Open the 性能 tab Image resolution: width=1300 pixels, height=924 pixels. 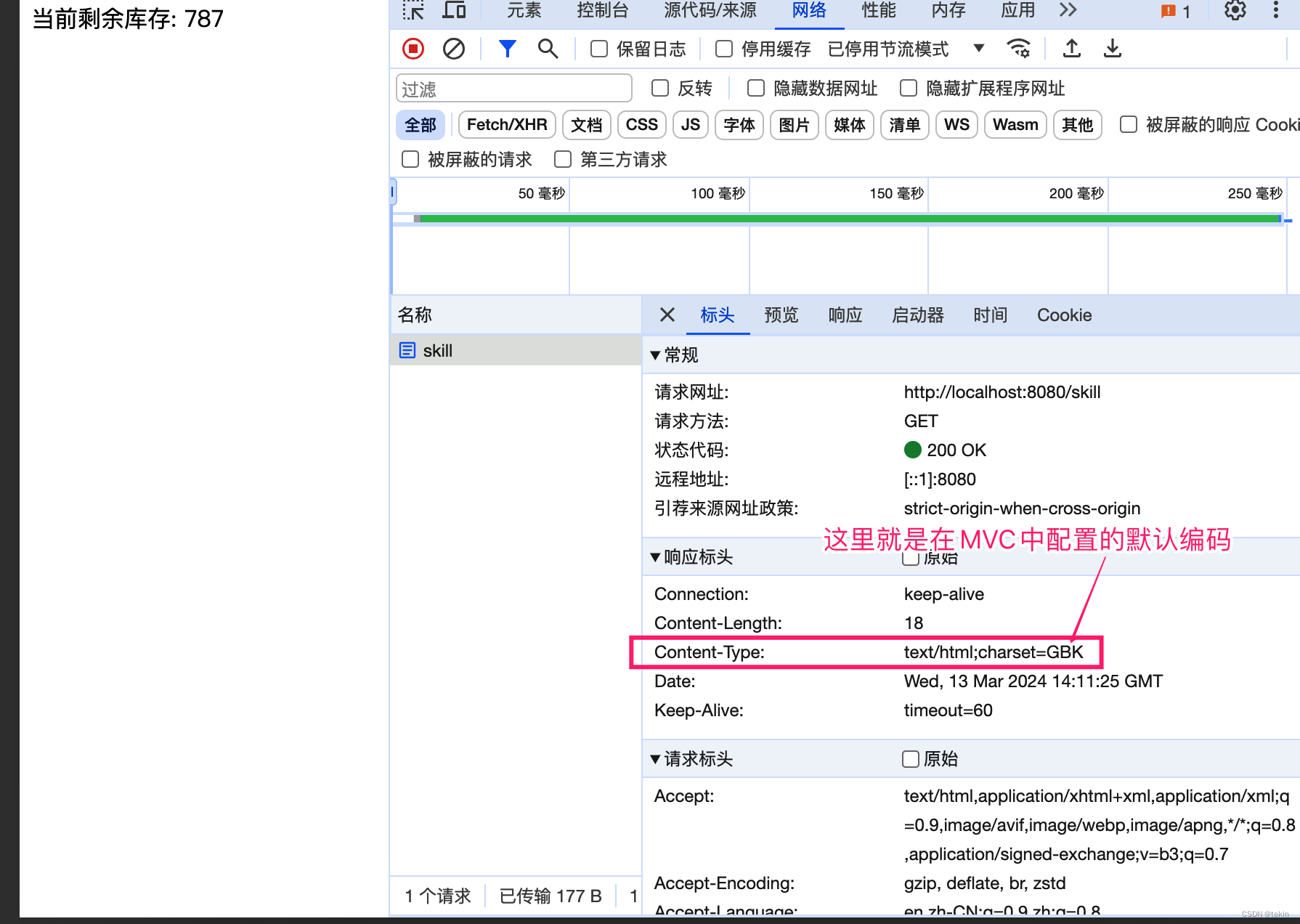879,10
